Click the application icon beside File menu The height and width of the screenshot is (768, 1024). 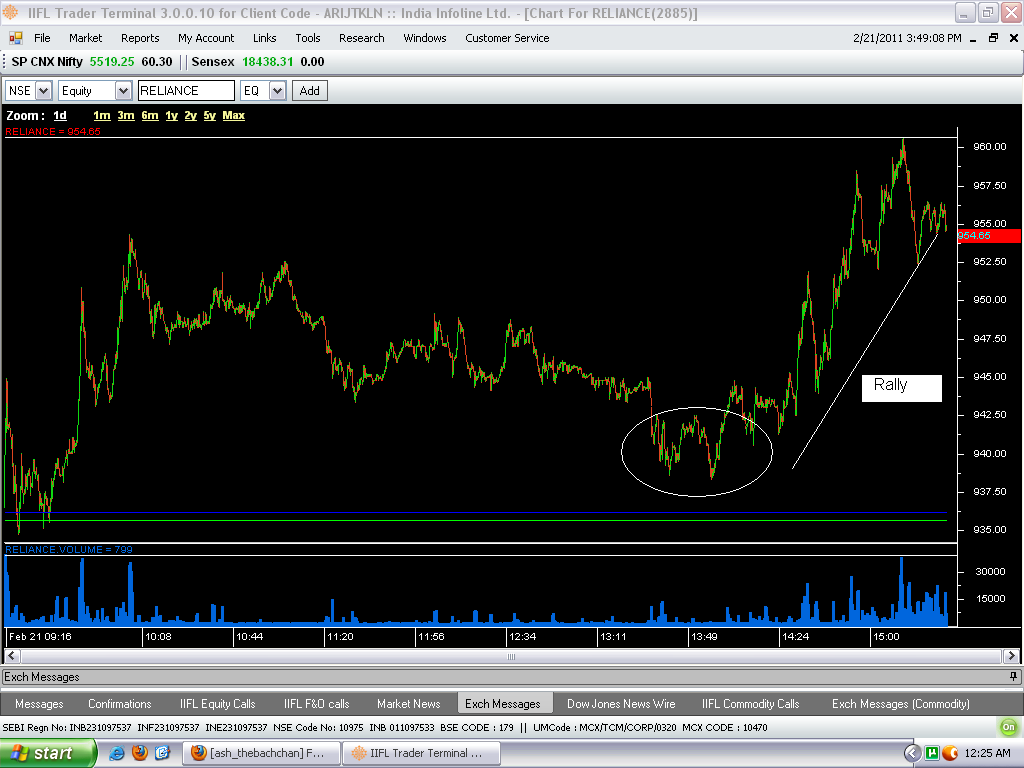[15, 38]
